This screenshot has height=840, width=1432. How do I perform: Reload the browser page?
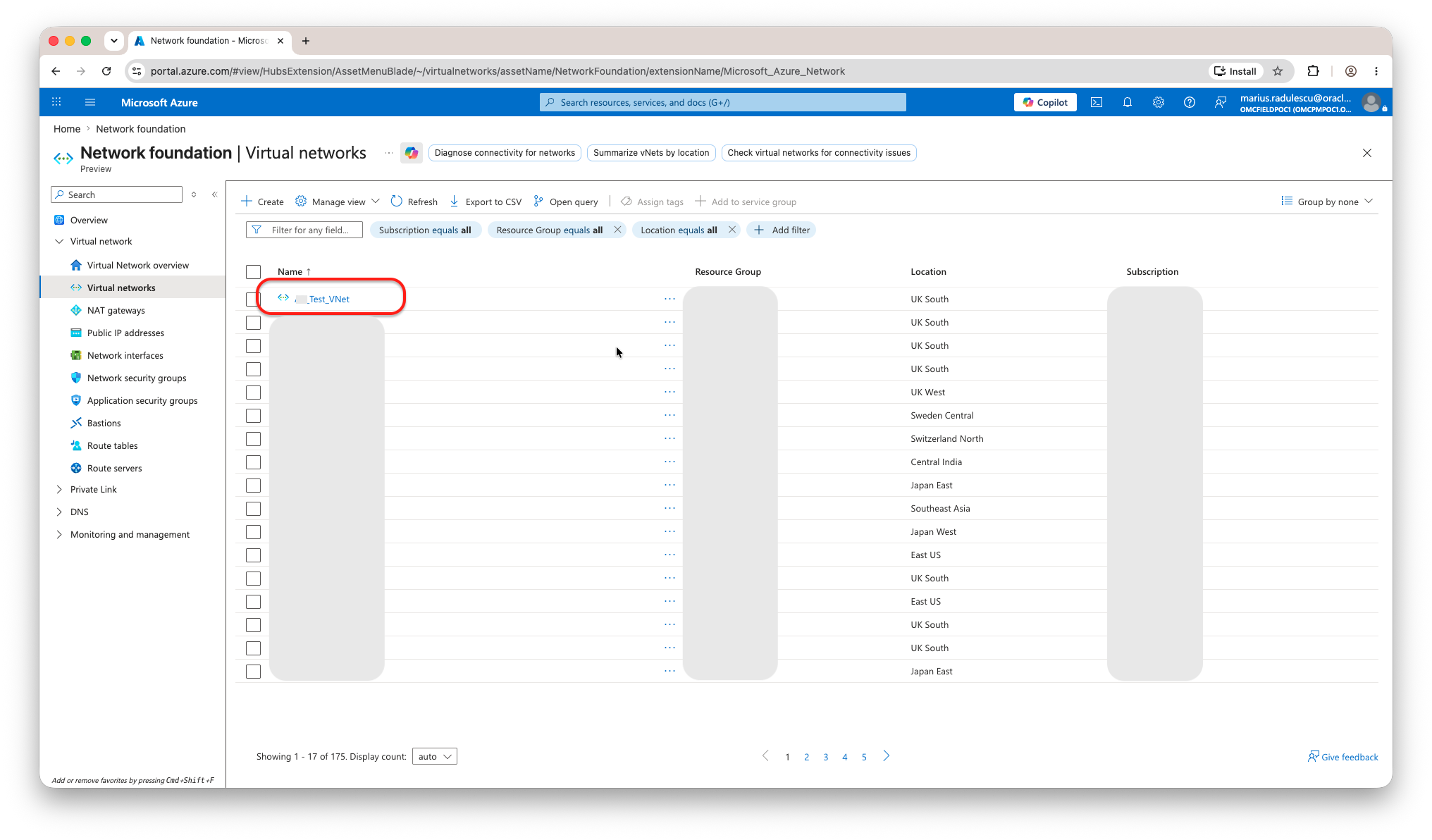point(106,71)
